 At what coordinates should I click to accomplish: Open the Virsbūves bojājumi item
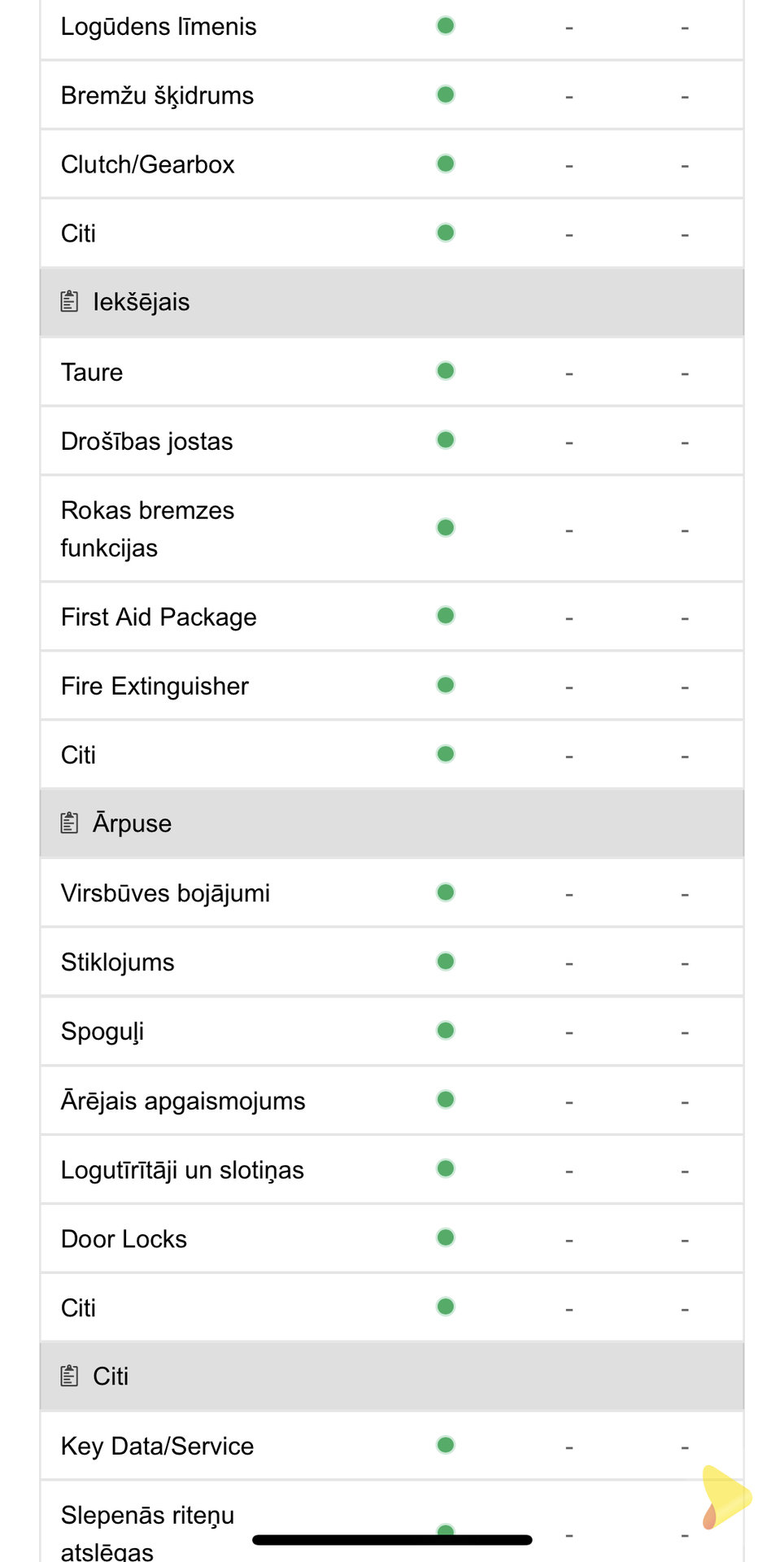(x=166, y=892)
